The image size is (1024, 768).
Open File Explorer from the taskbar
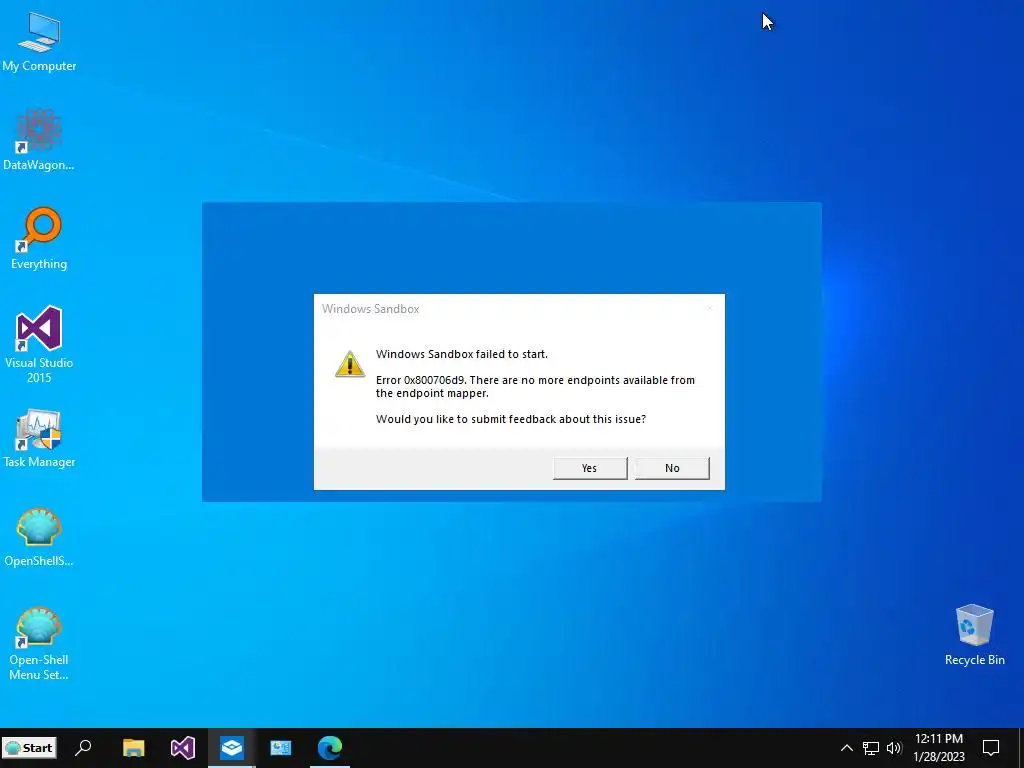pyautogui.click(x=134, y=748)
